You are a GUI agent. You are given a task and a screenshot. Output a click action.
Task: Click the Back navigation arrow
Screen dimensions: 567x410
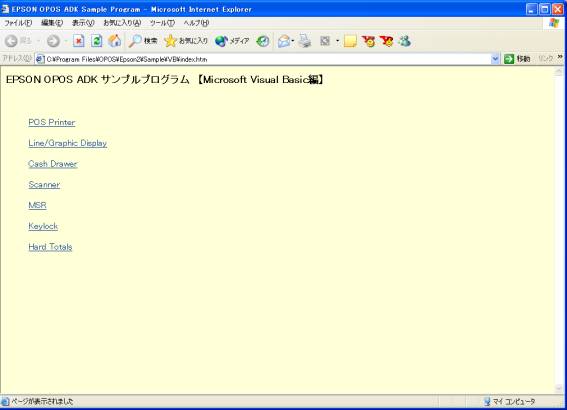[x=11, y=41]
